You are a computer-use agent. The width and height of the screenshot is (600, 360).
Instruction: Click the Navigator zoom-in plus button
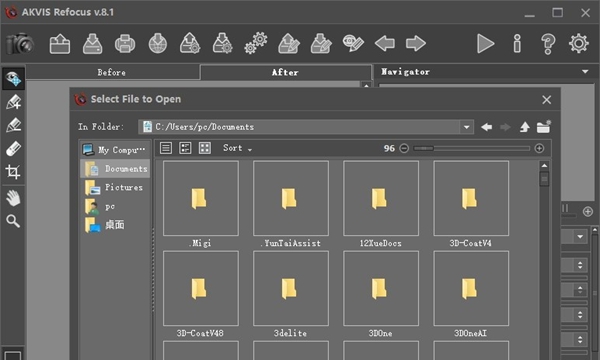(x=588, y=211)
